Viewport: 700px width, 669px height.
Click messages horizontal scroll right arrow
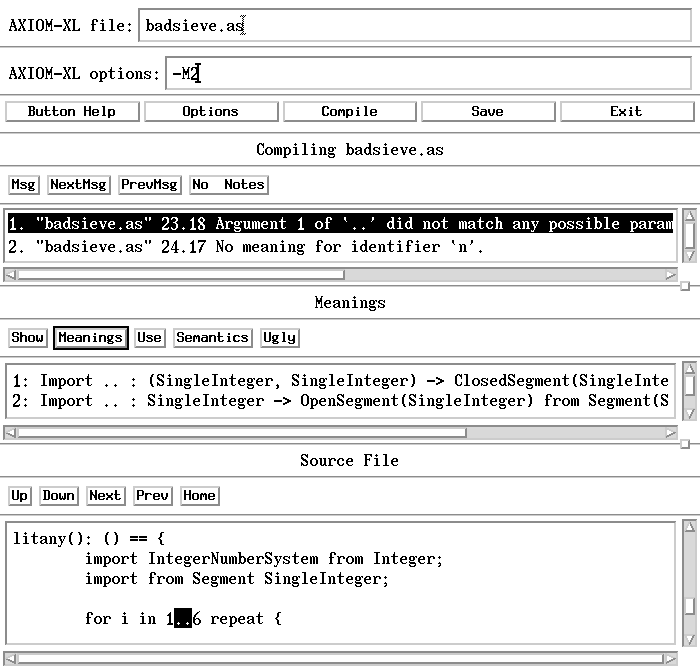(x=671, y=275)
